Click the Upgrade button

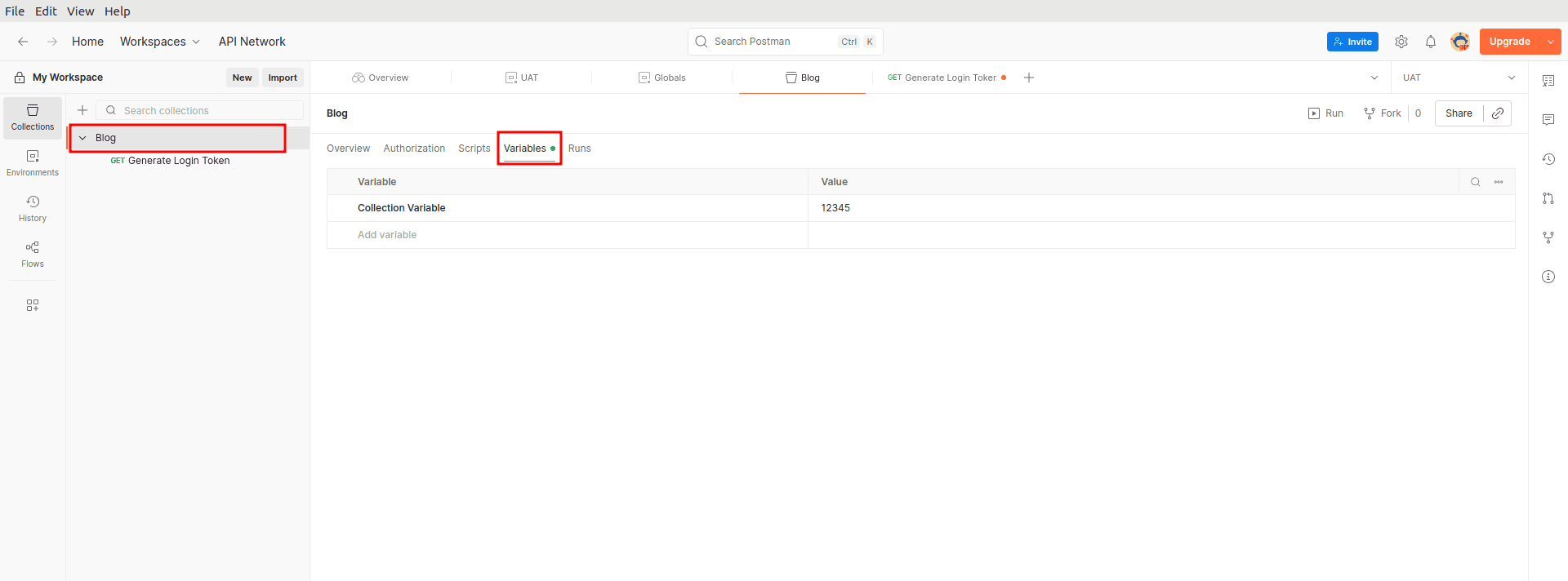(x=1509, y=42)
